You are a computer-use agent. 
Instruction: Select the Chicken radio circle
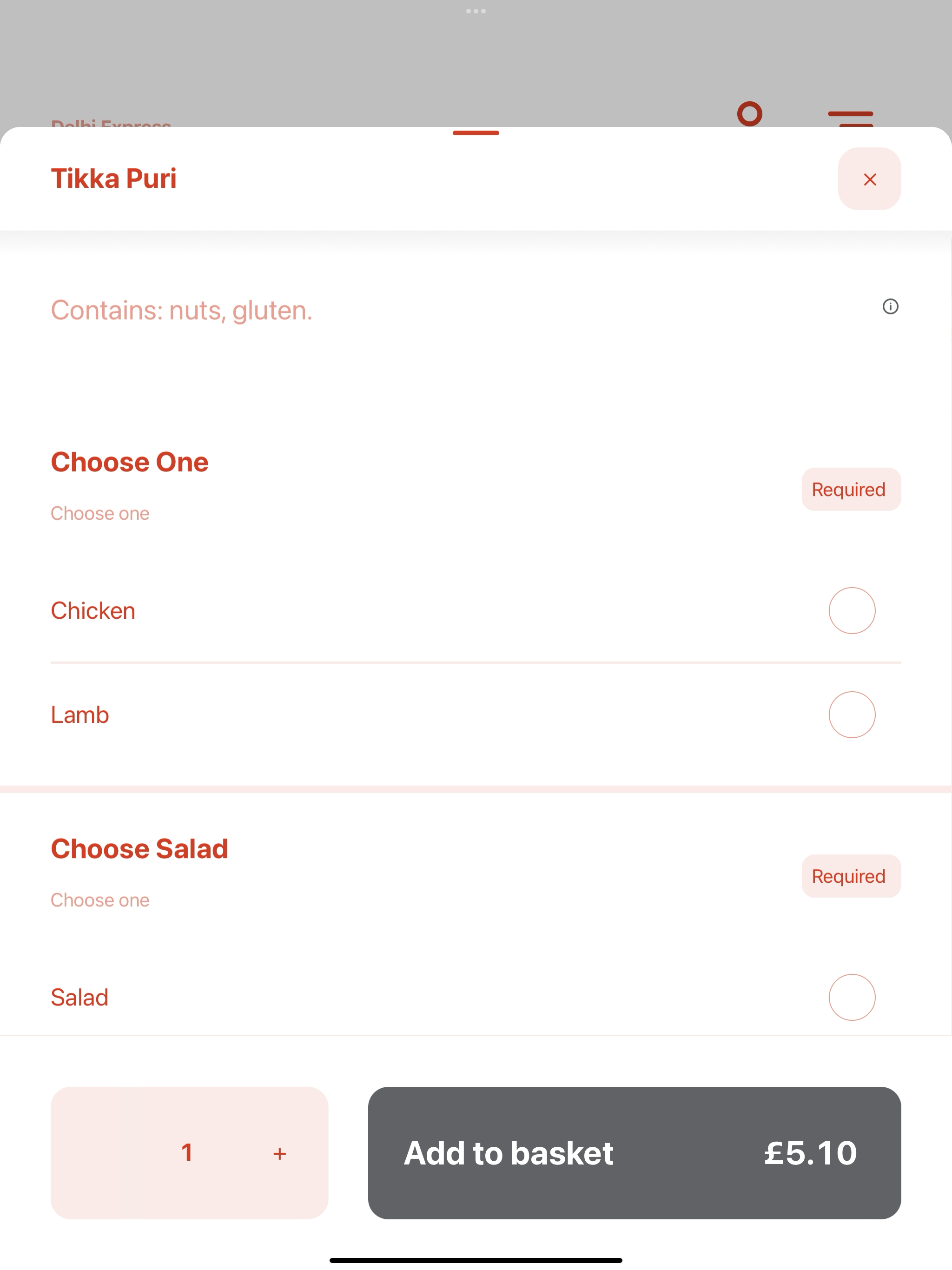852,610
